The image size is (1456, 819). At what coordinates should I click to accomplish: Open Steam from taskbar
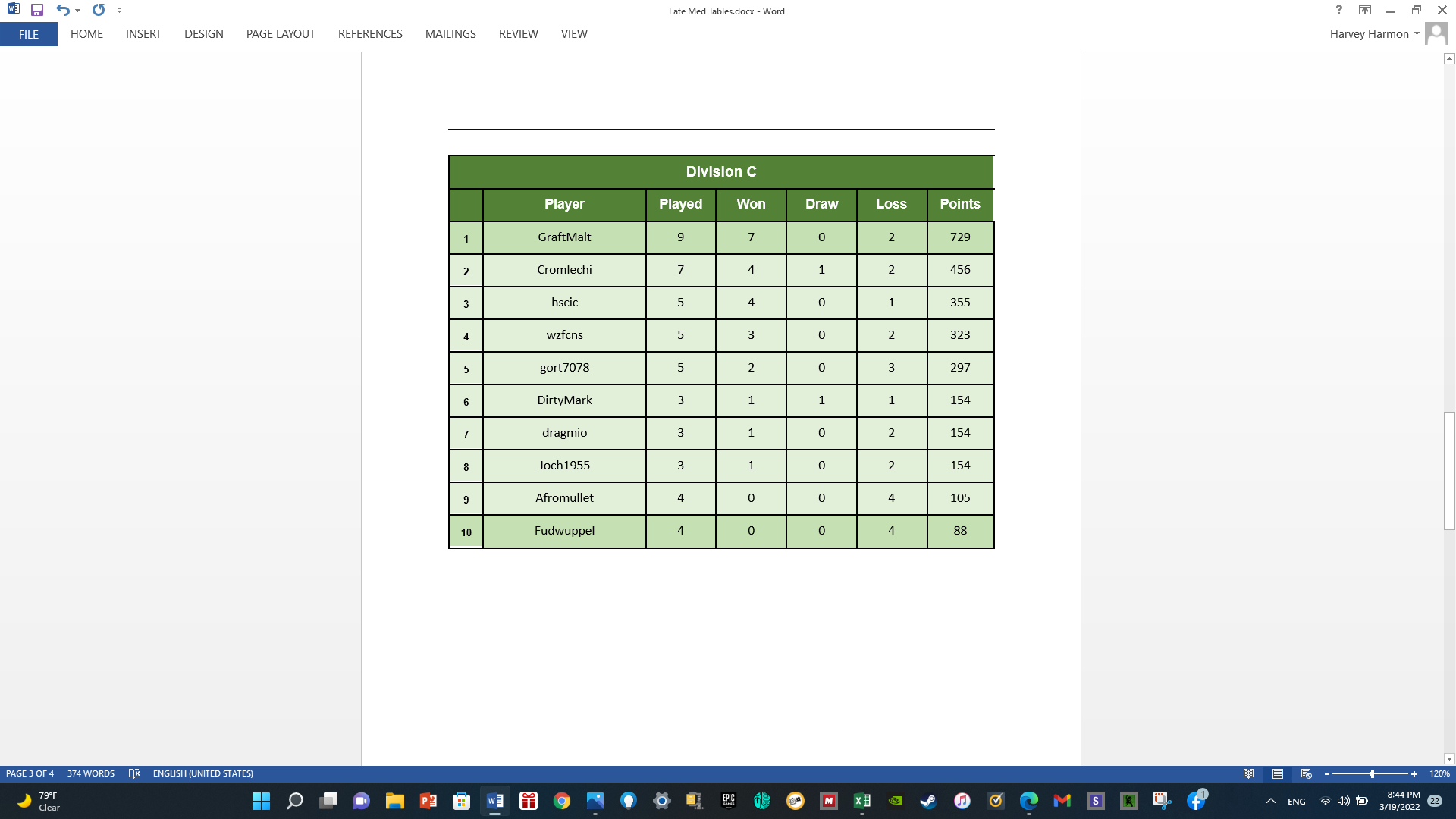(928, 801)
